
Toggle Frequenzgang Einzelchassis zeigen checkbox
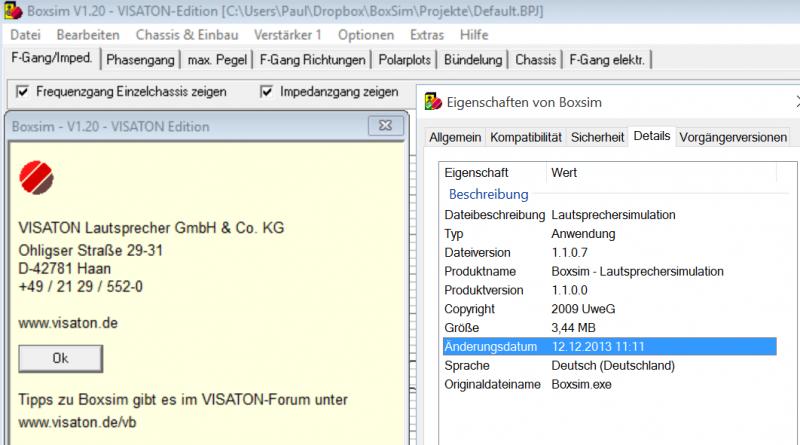[x=22, y=91]
